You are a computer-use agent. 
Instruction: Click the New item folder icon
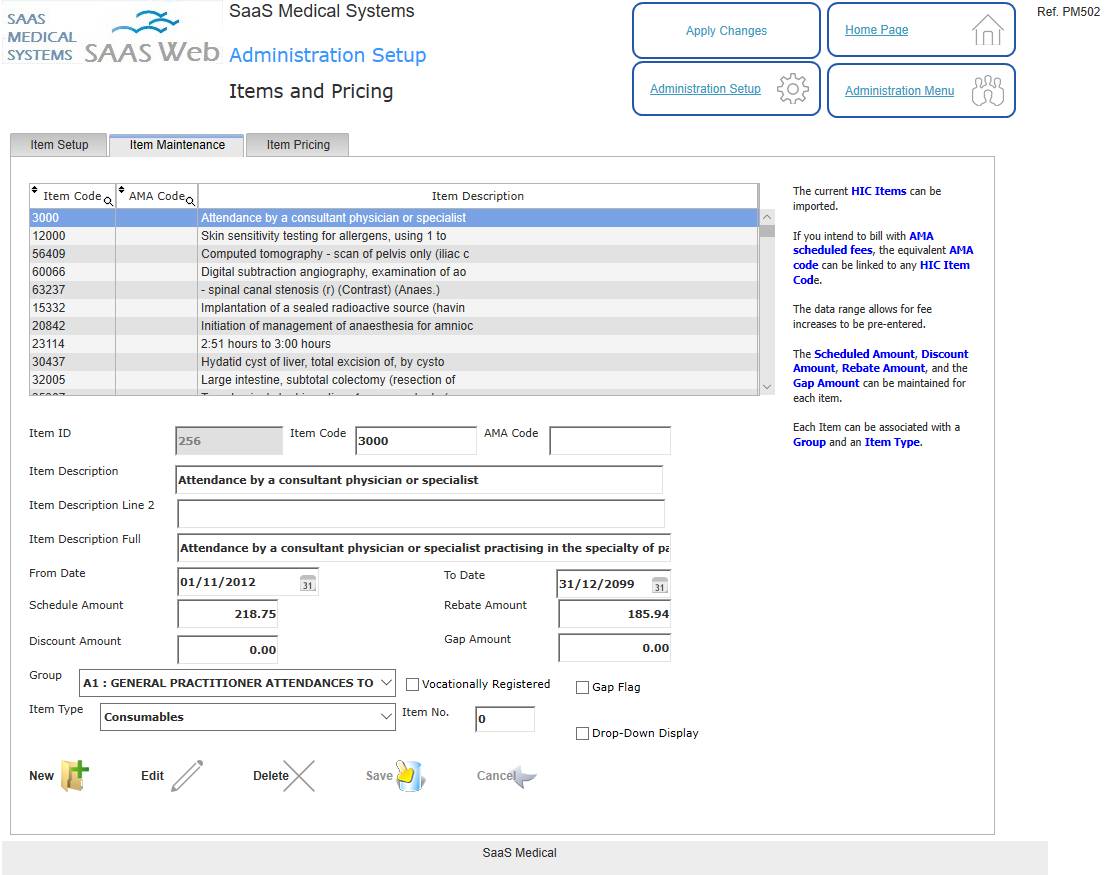[x=75, y=776]
